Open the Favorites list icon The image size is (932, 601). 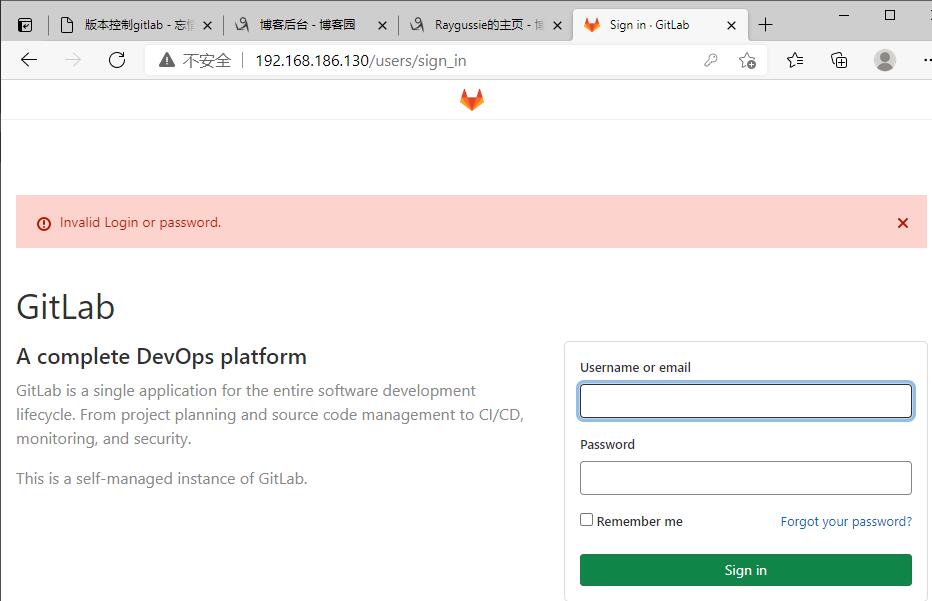pos(795,60)
